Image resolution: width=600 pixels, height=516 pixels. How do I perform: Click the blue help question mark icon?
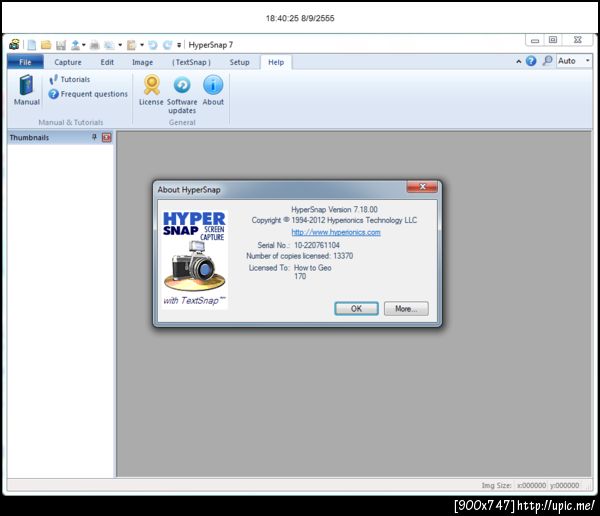tap(531, 61)
